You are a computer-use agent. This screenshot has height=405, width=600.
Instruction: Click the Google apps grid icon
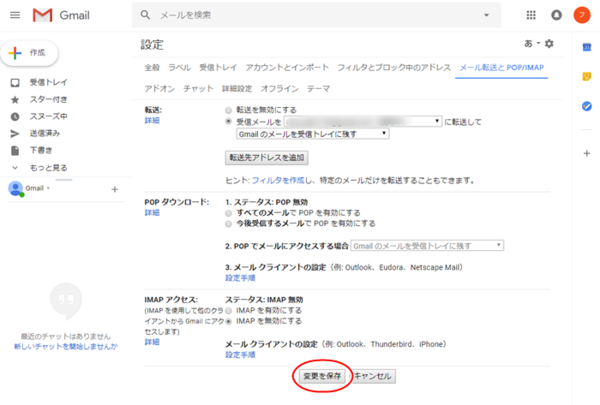tap(529, 15)
